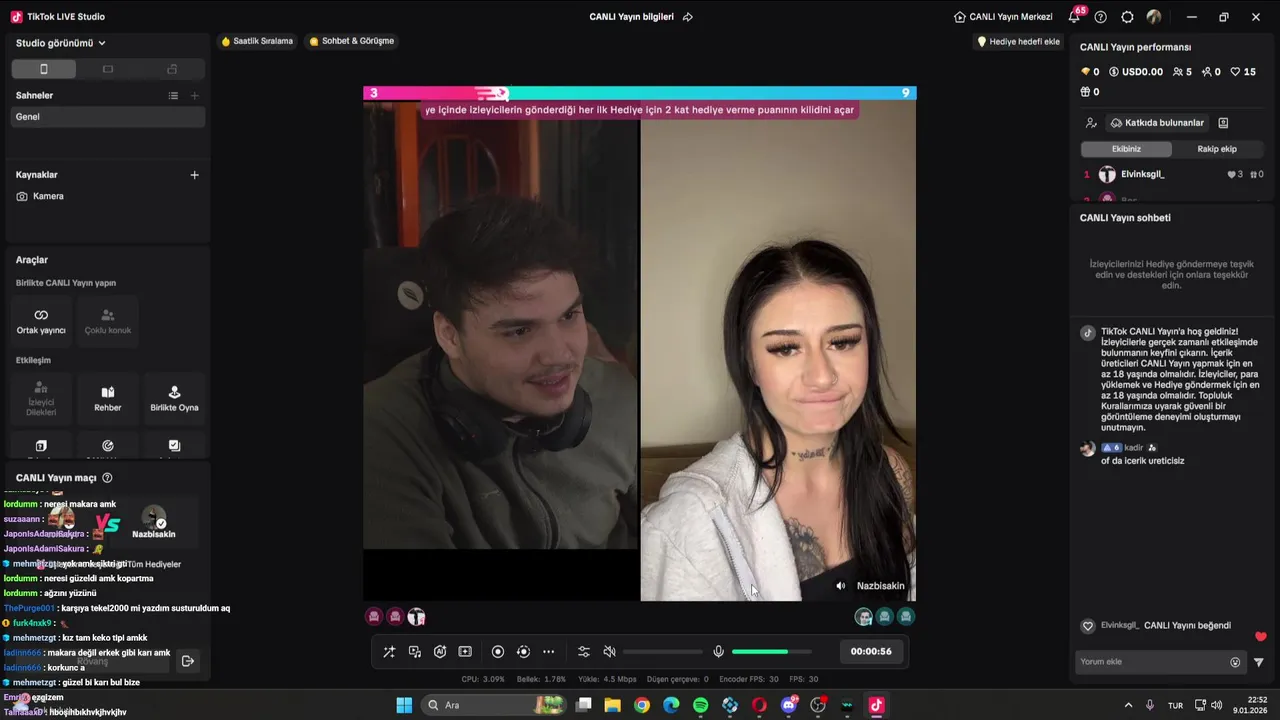This screenshot has height=720, width=1280.
Task: Toggle the microphone icon
Action: [x=718, y=652]
